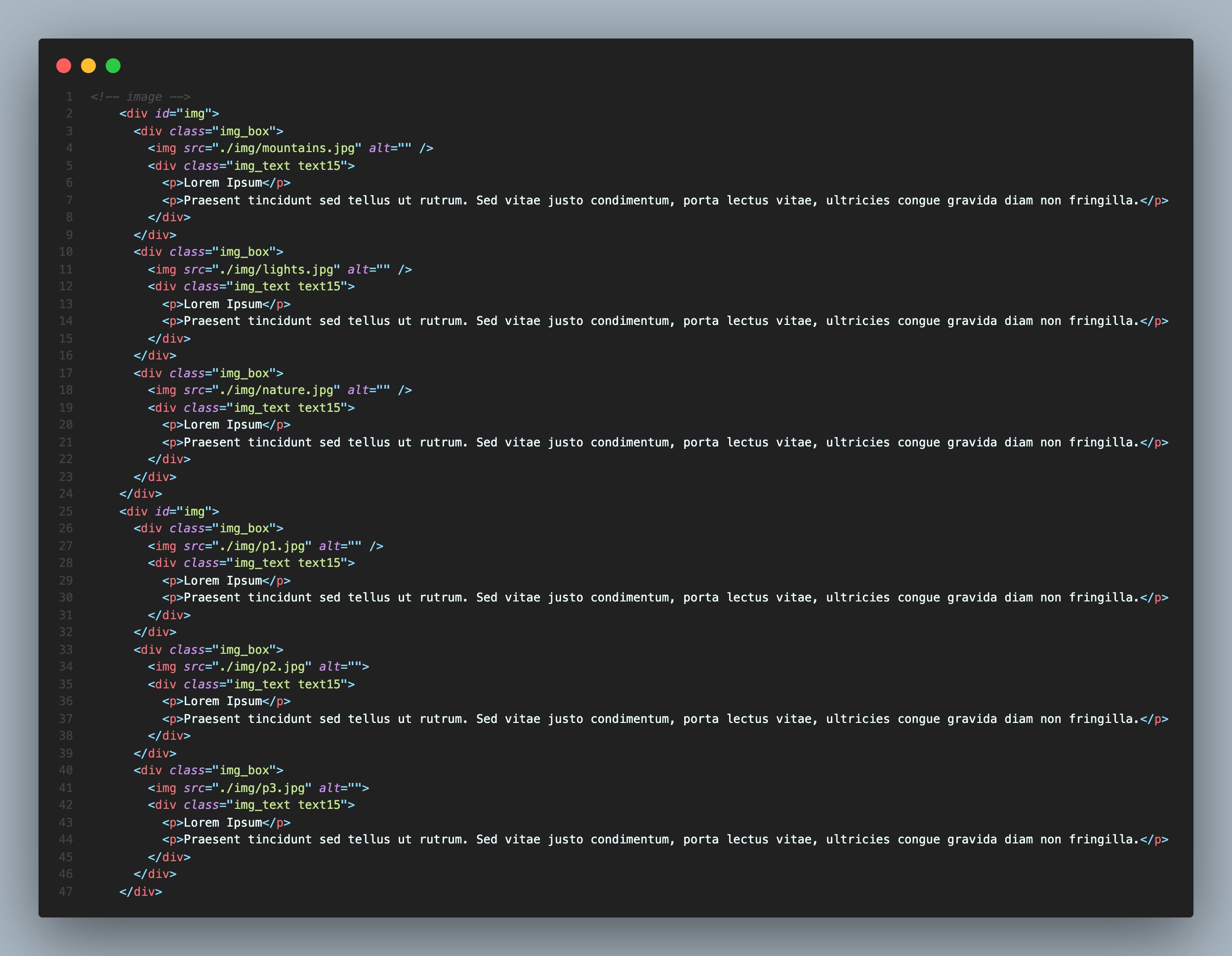The image size is (1232, 956).
Task: Click line number 33 in the gutter
Action: point(66,650)
